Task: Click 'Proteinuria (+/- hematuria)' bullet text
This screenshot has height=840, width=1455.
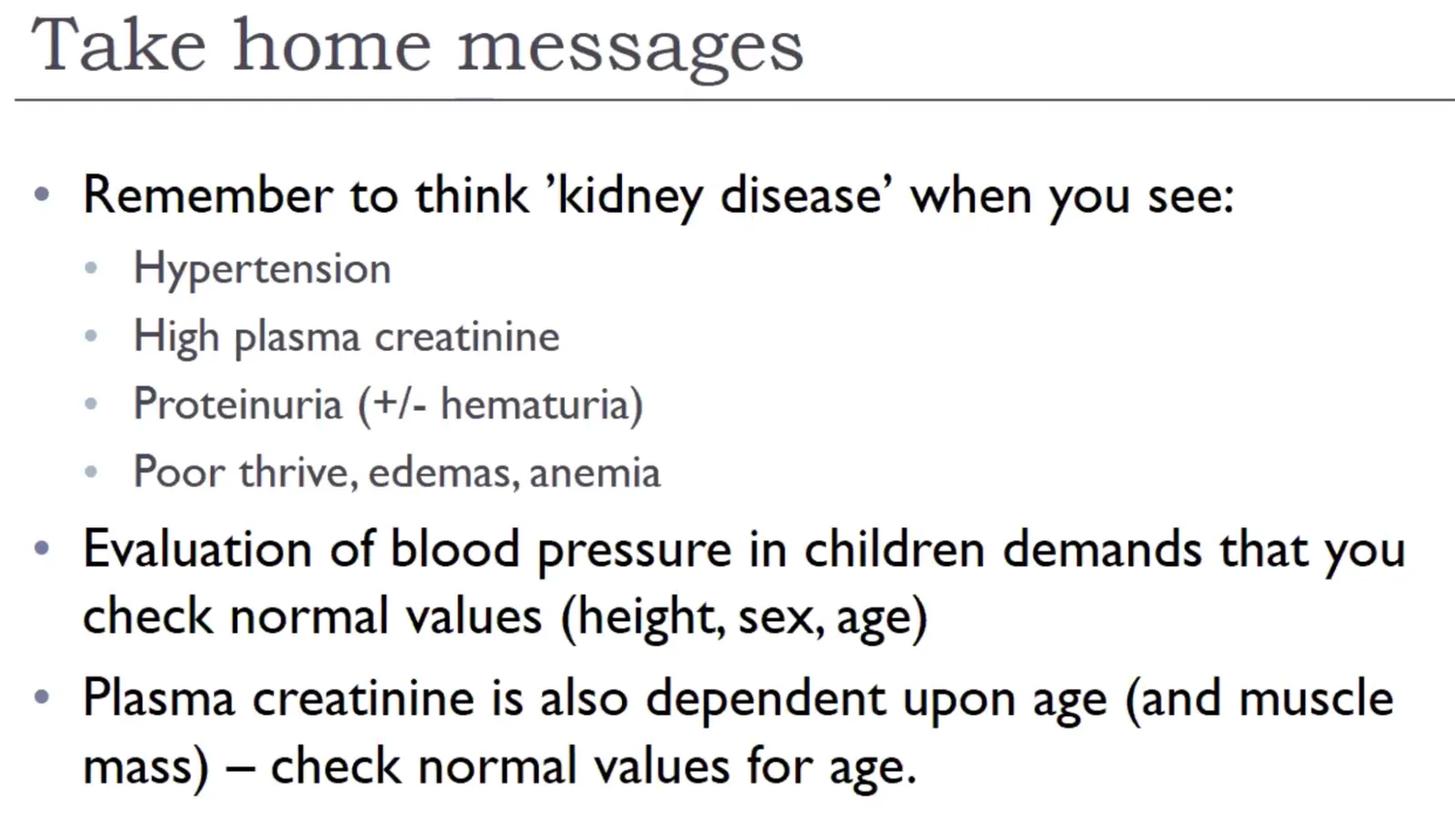Action: pyautogui.click(x=388, y=405)
